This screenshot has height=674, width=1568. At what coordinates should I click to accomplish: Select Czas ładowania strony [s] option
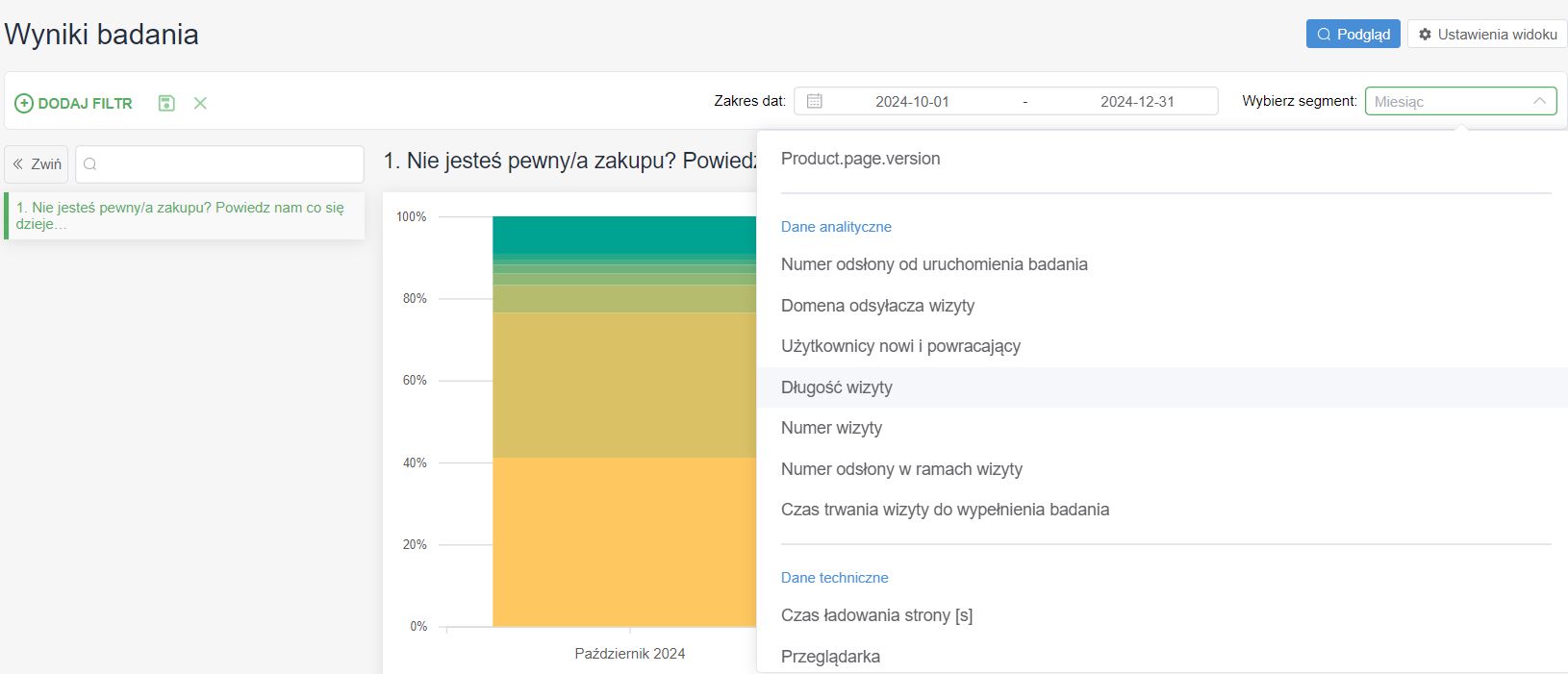point(1162,615)
